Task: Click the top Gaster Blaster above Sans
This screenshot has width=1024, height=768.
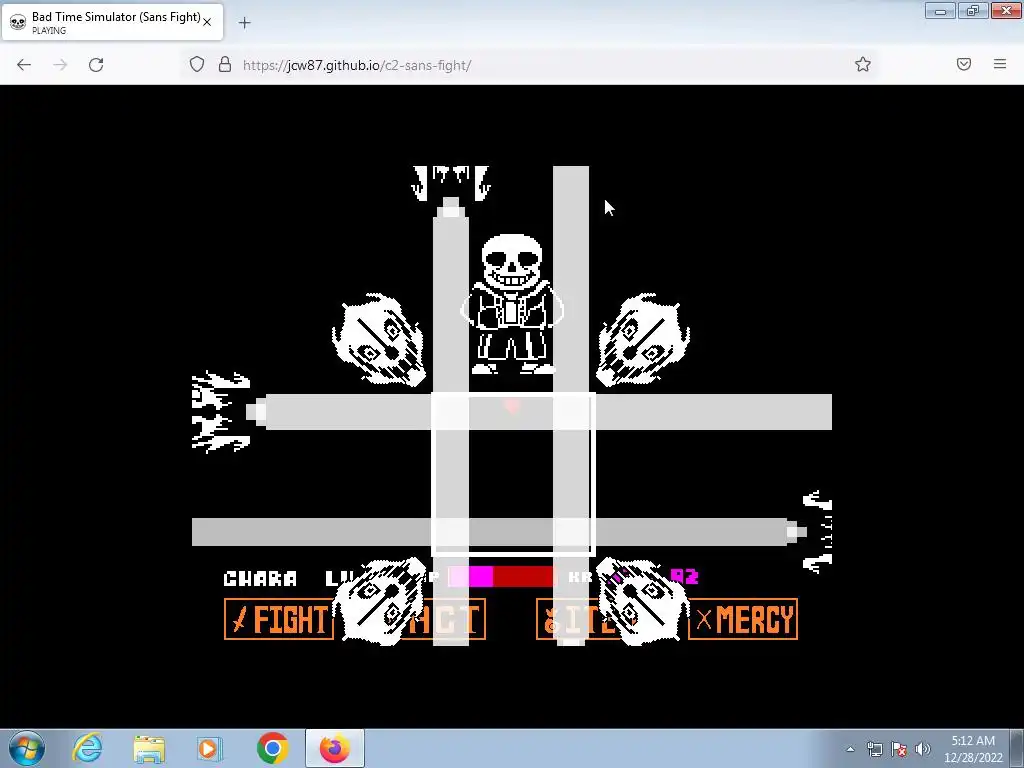Action: pos(451,184)
